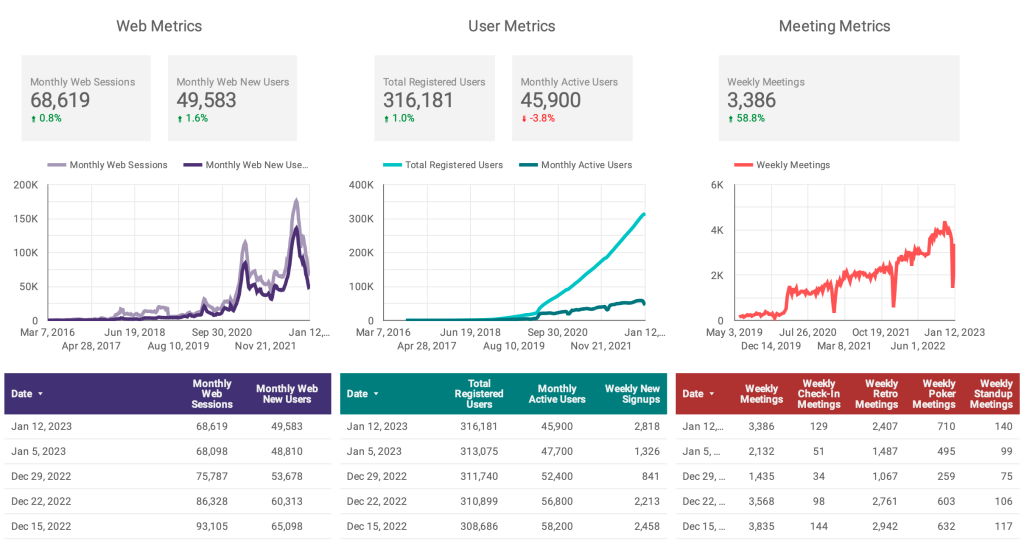
Task: Click weekly signups value 841
Action: 650,477
